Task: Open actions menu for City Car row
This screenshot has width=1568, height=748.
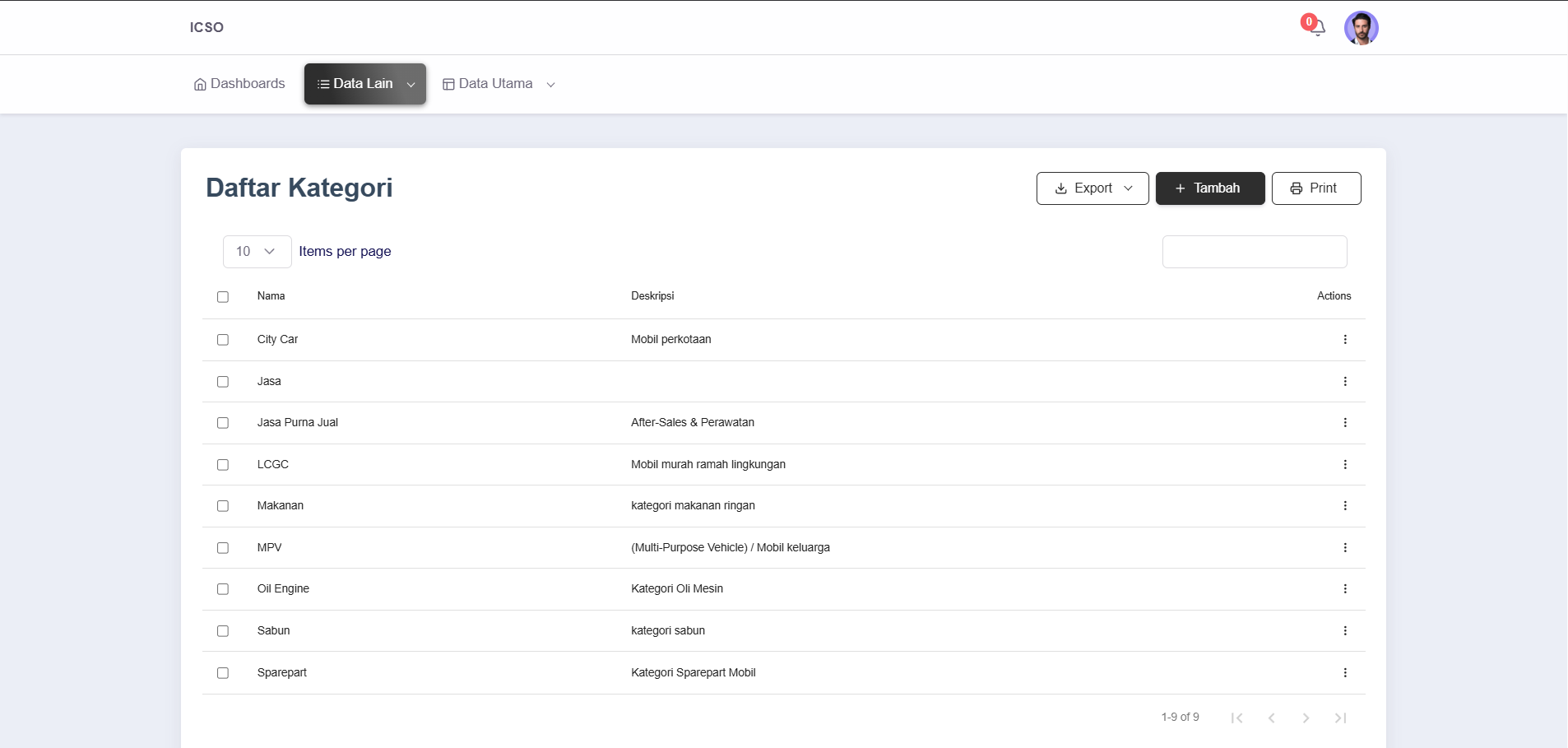Action: tap(1345, 340)
